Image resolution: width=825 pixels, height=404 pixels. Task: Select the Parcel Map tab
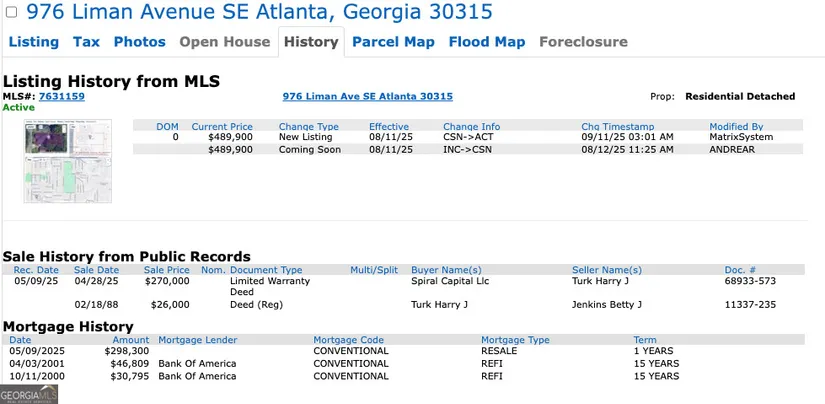pos(393,42)
